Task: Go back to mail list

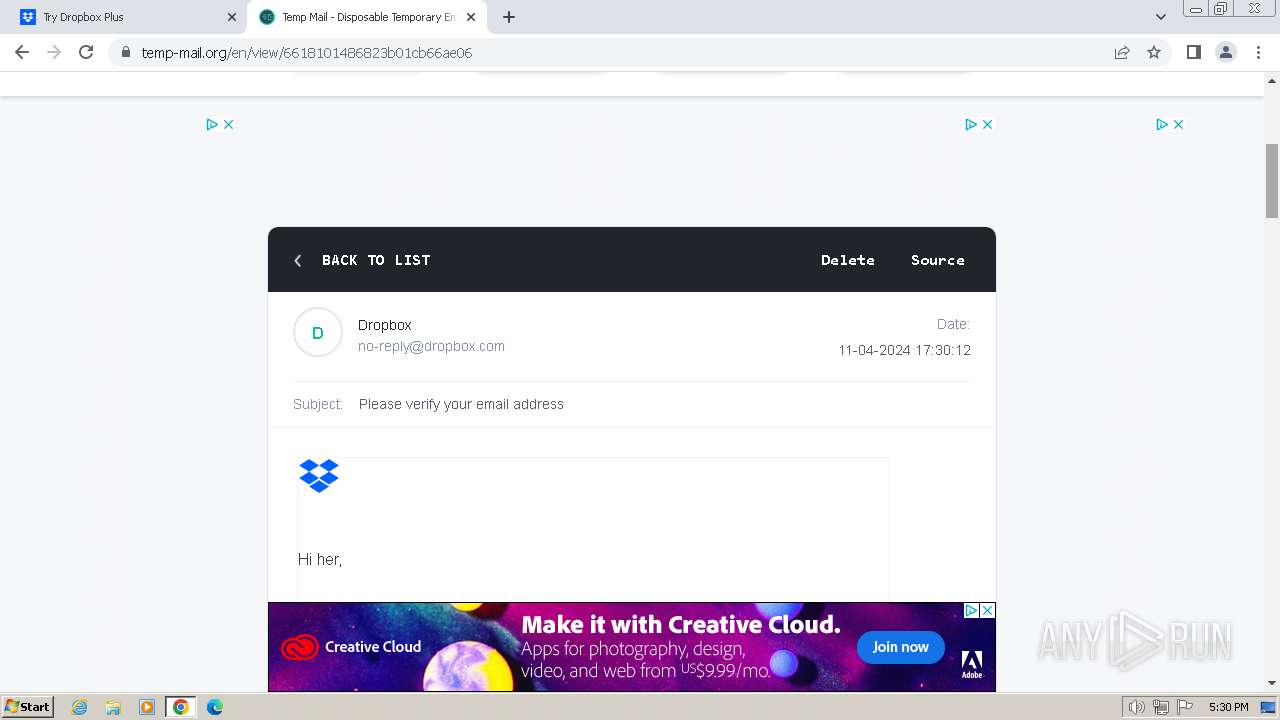Action: coord(362,260)
